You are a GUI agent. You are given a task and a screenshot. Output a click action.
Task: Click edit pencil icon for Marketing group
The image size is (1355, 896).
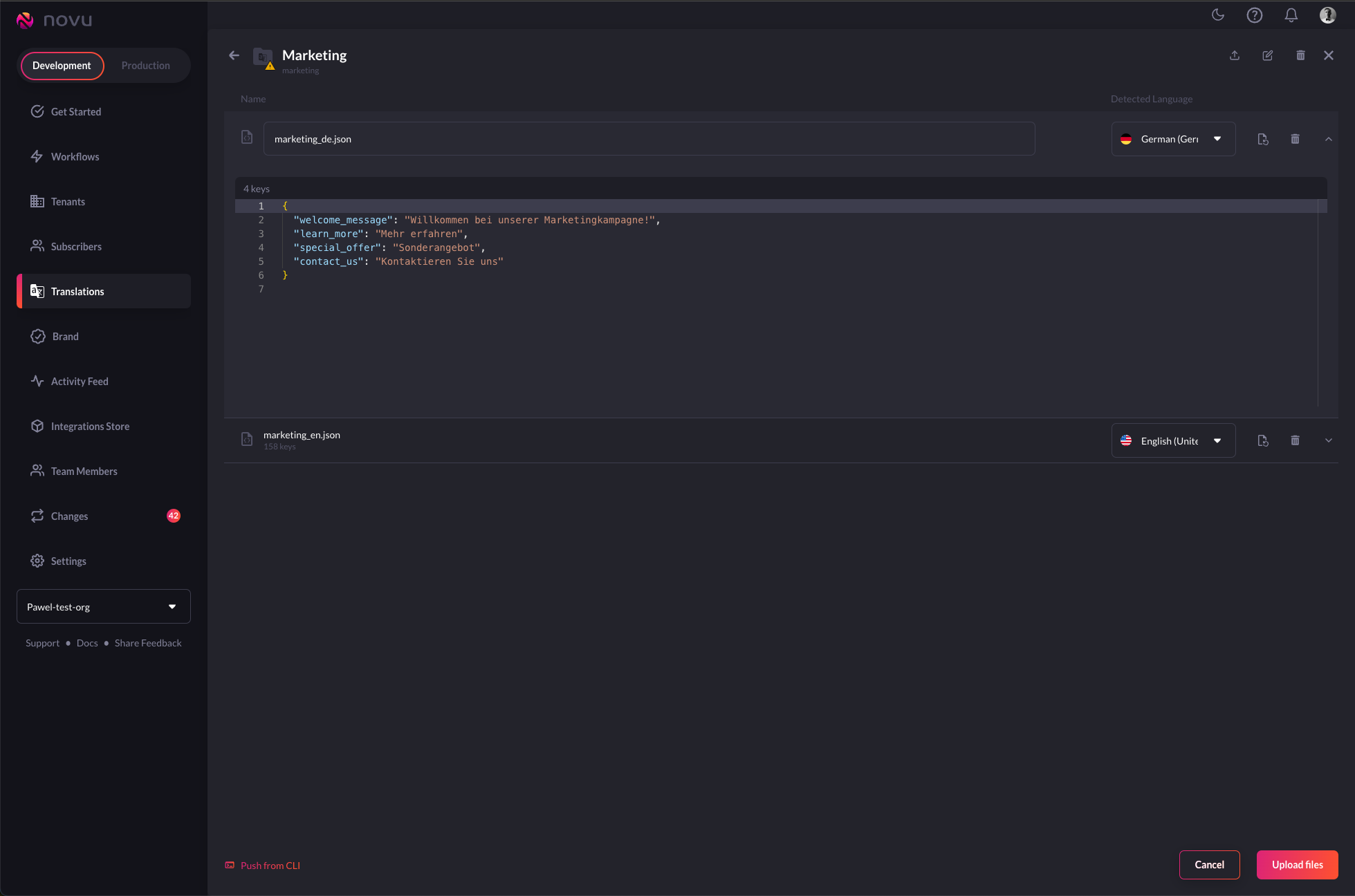tap(1268, 55)
